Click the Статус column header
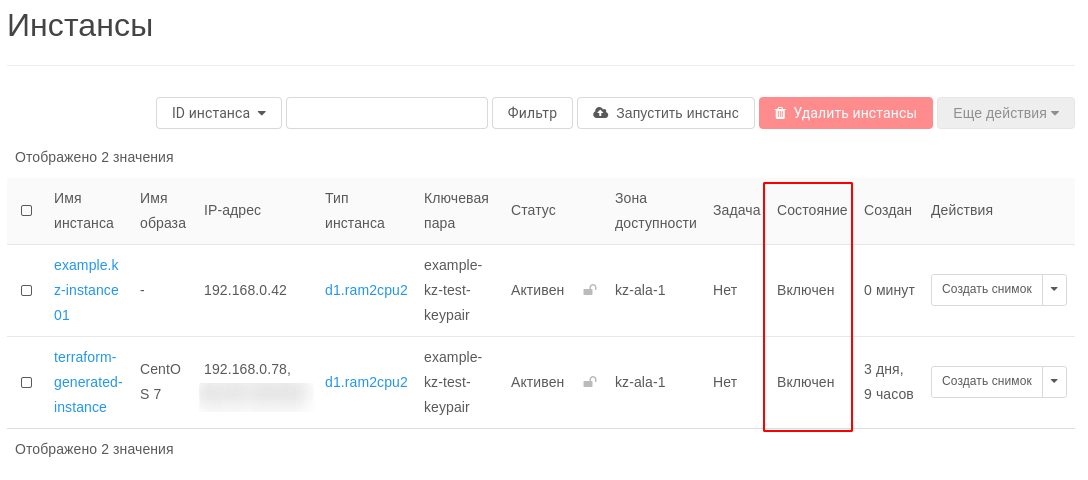 (533, 210)
